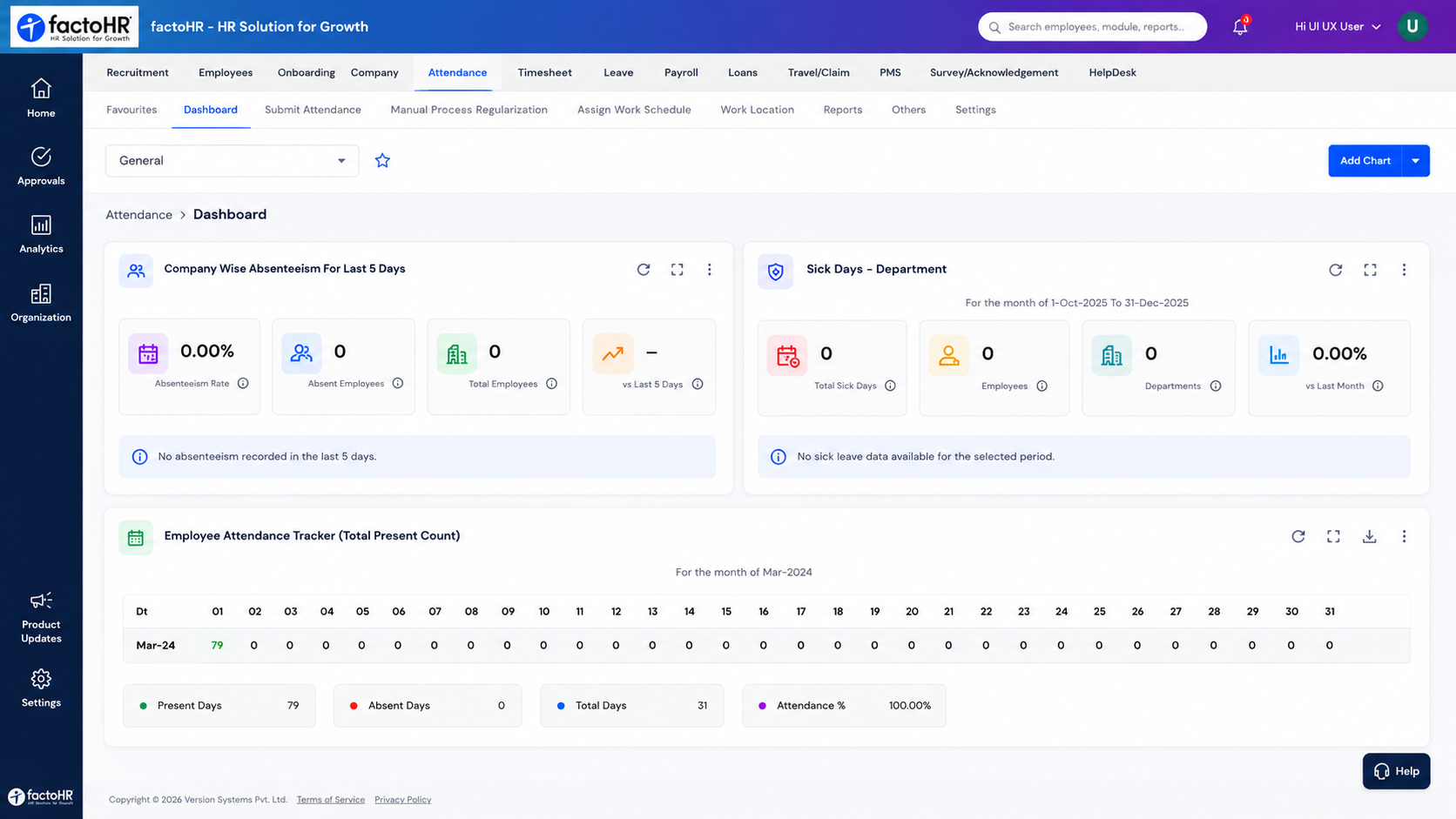Click info icon next to Absent Employees
Viewport: 1456px width, 819px height.
point(398,384)
